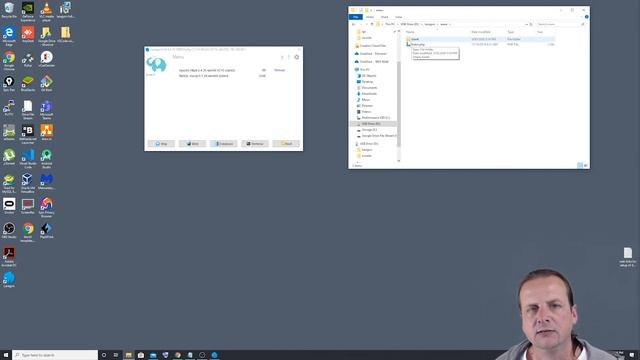Open Desktop in navigation pane
The height and width of the screenshot is (360, 640).
367,82
